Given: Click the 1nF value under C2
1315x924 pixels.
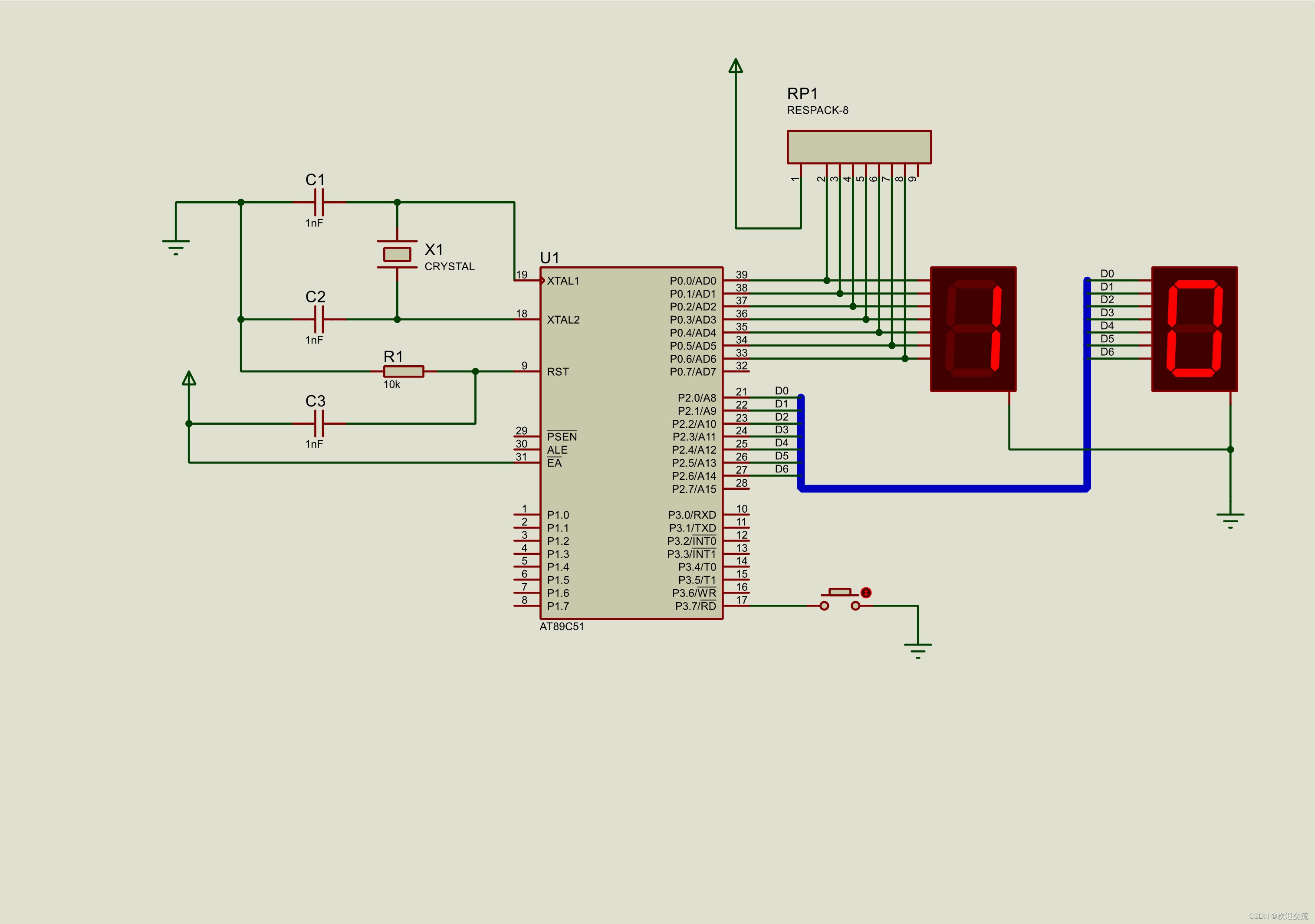Looking at the screenshot, I should click(x=315, y=340).
